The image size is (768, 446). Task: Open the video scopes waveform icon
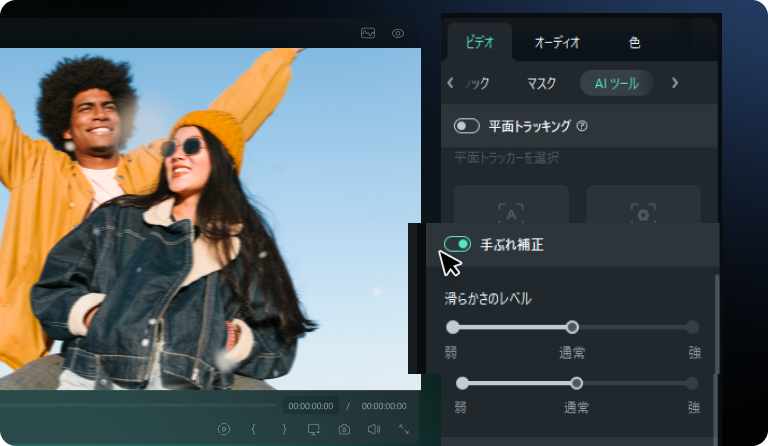click(x=368, y=33)
